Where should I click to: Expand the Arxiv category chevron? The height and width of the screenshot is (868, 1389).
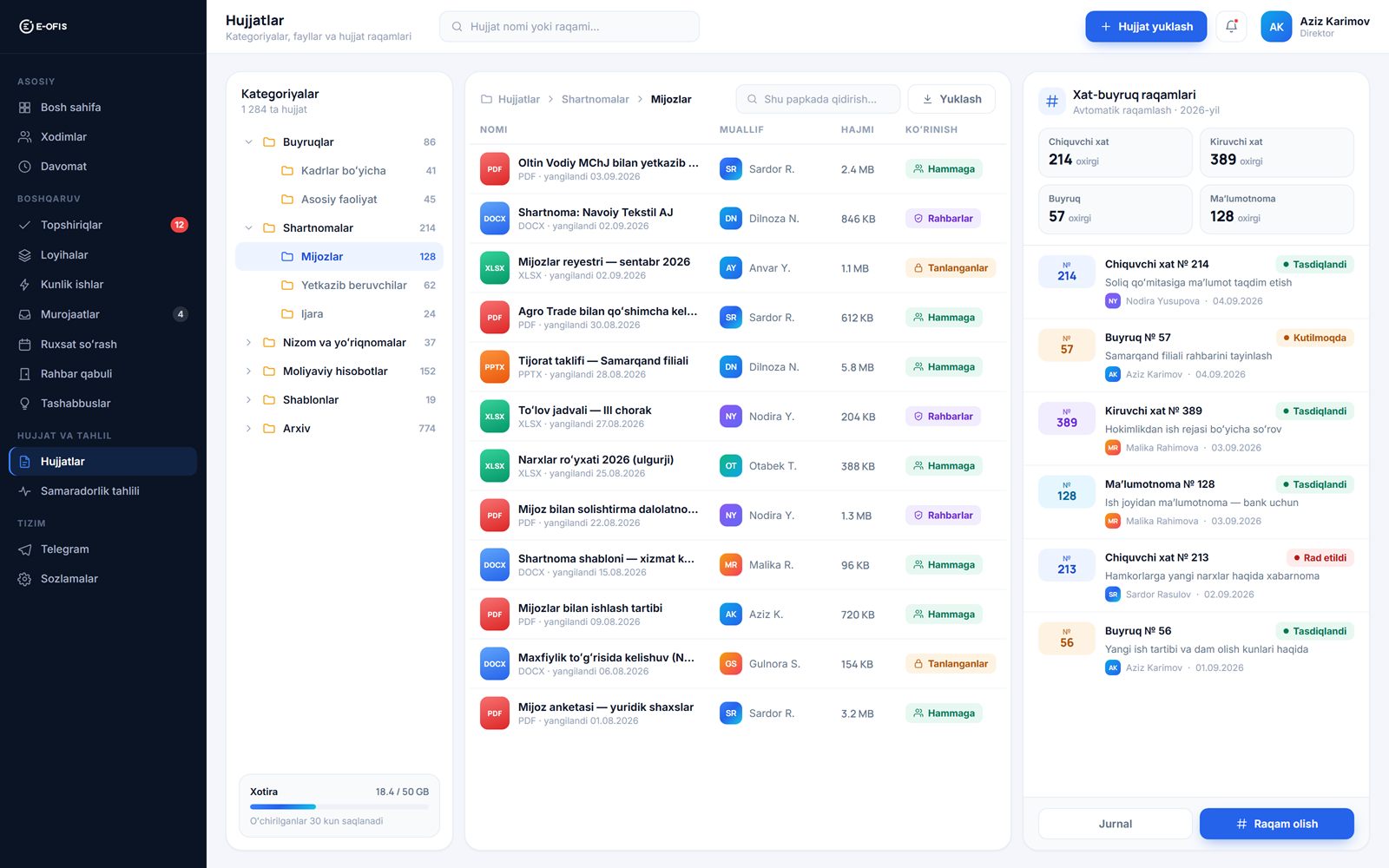[x=248, y=429]
